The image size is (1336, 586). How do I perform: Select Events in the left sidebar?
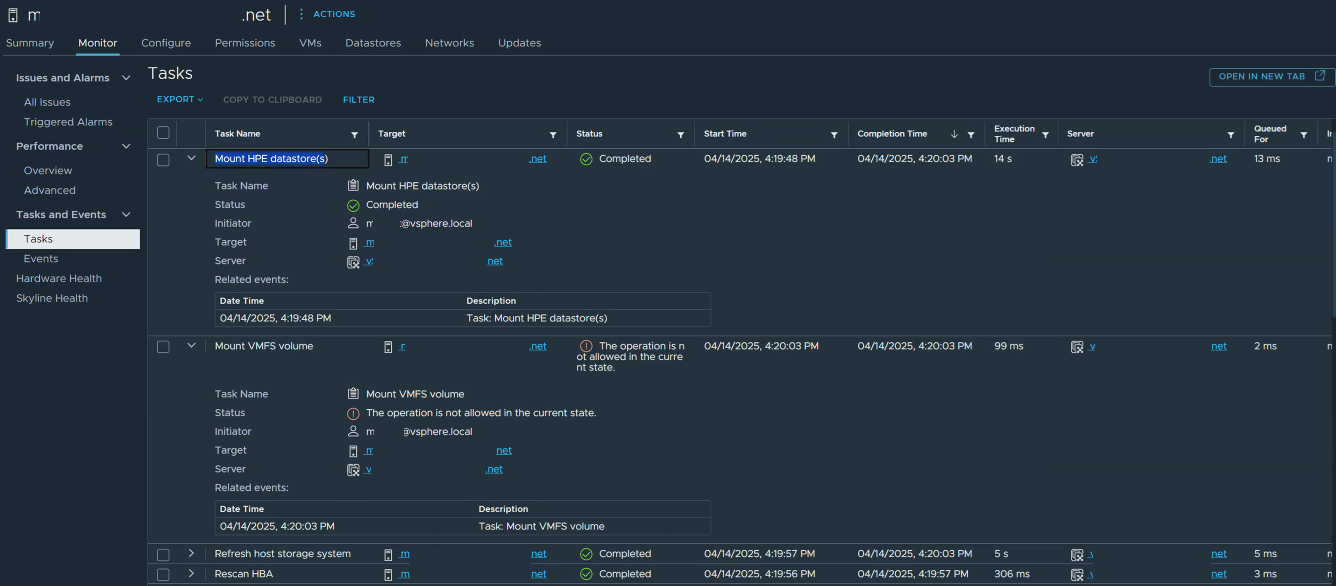[x=41, y=259]
